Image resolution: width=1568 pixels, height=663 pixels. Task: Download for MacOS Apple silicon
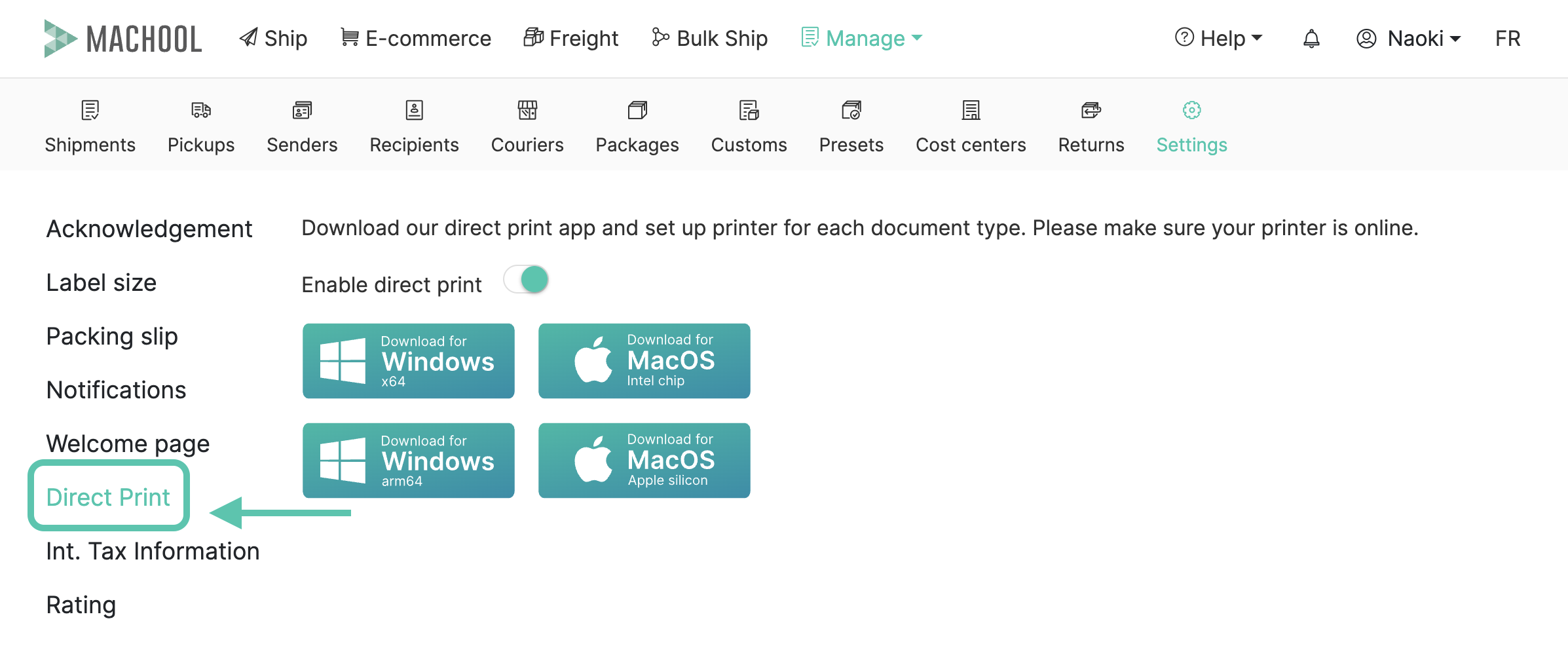tap(644, 461)
